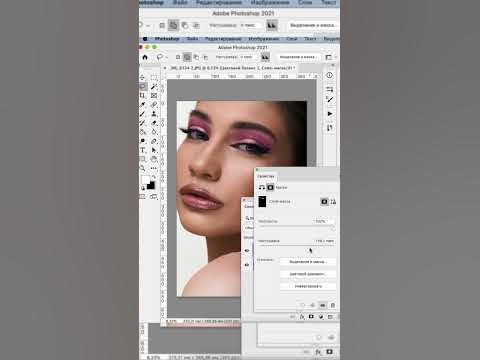The width and height of the screenshot is (480, 360).
Task: Click the layer mask thumbnail in Properties
Action: tap(262, 202)
